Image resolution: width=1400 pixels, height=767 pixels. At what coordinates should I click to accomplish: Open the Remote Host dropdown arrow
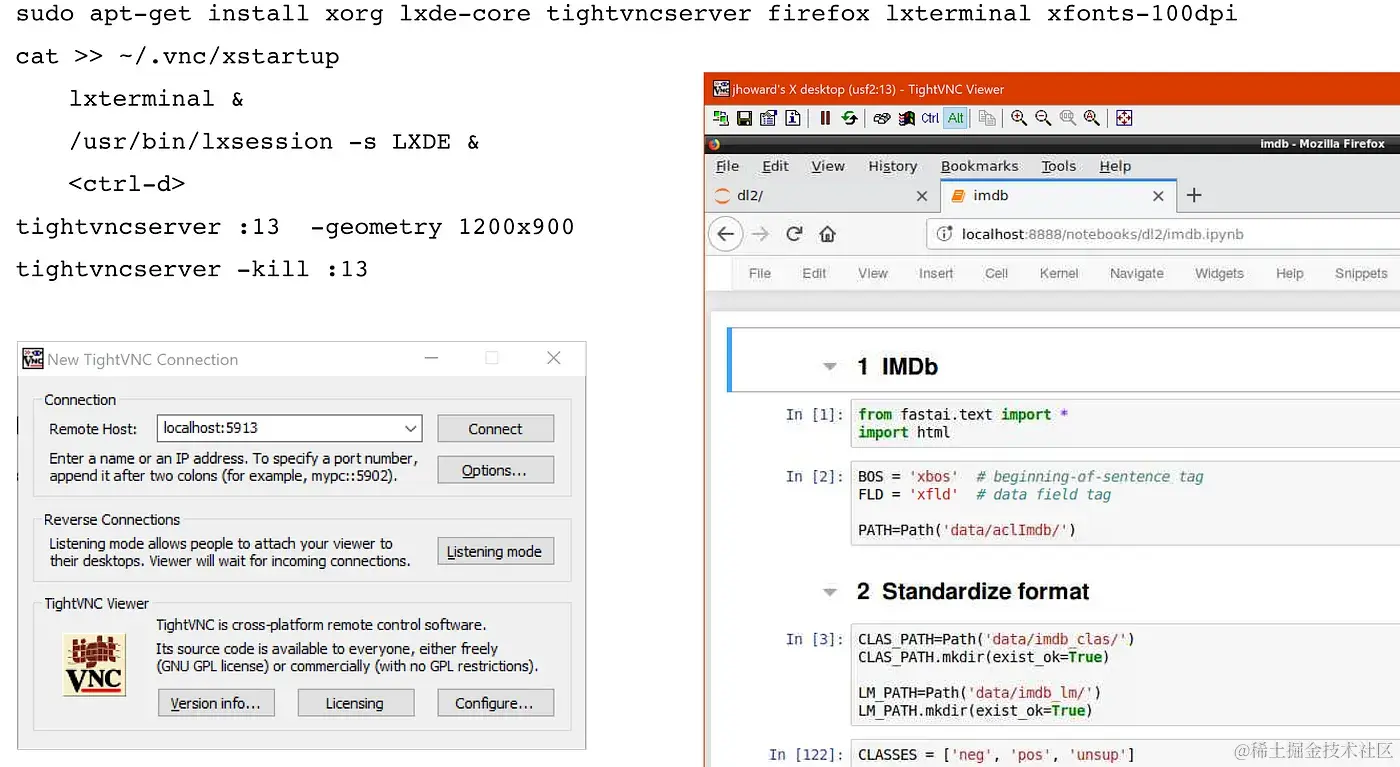(411, 428)
